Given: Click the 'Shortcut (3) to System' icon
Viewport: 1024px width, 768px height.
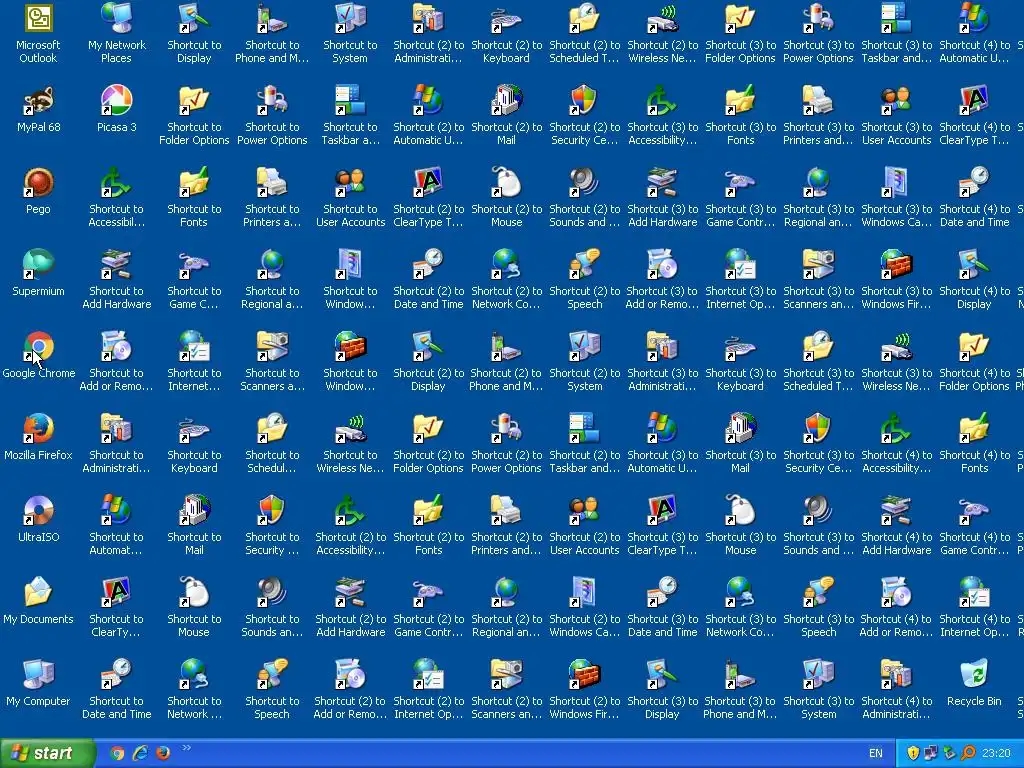Looking at the screenshot, I should click(818, 675).
